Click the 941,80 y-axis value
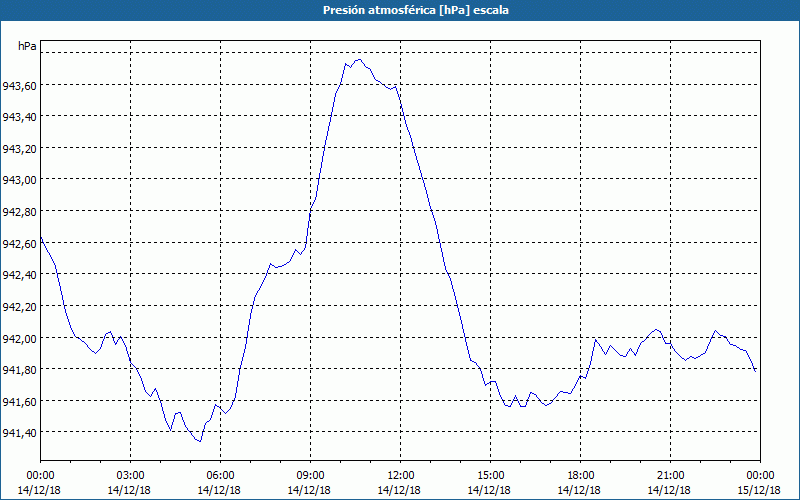The image size is (800, 500). [x=19, y=370]
